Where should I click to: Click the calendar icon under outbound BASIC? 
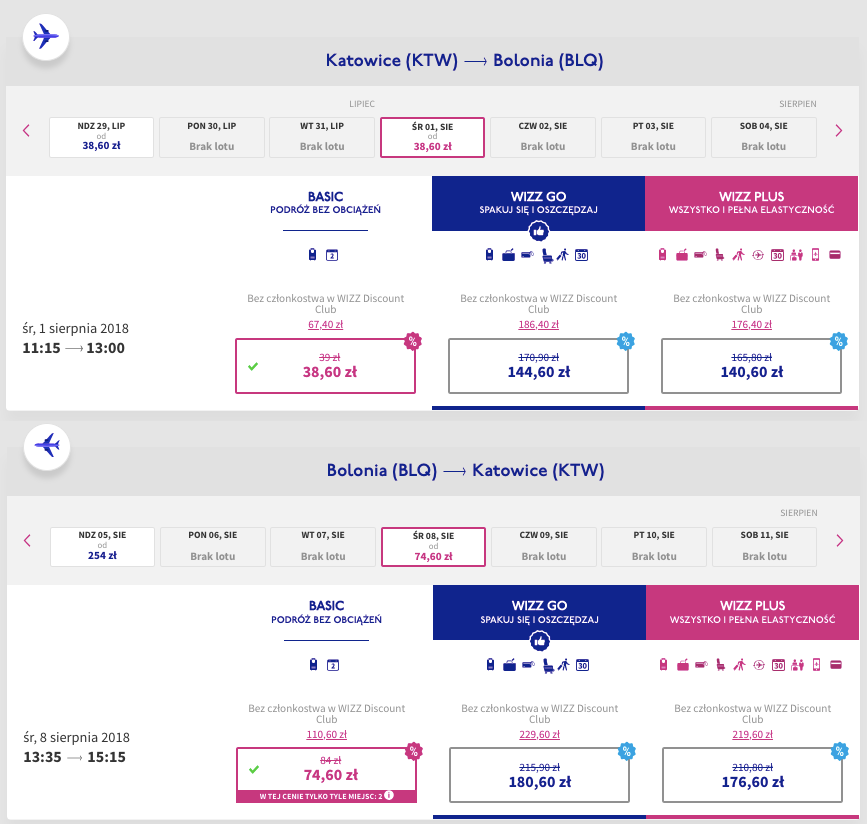coord(332,255)
